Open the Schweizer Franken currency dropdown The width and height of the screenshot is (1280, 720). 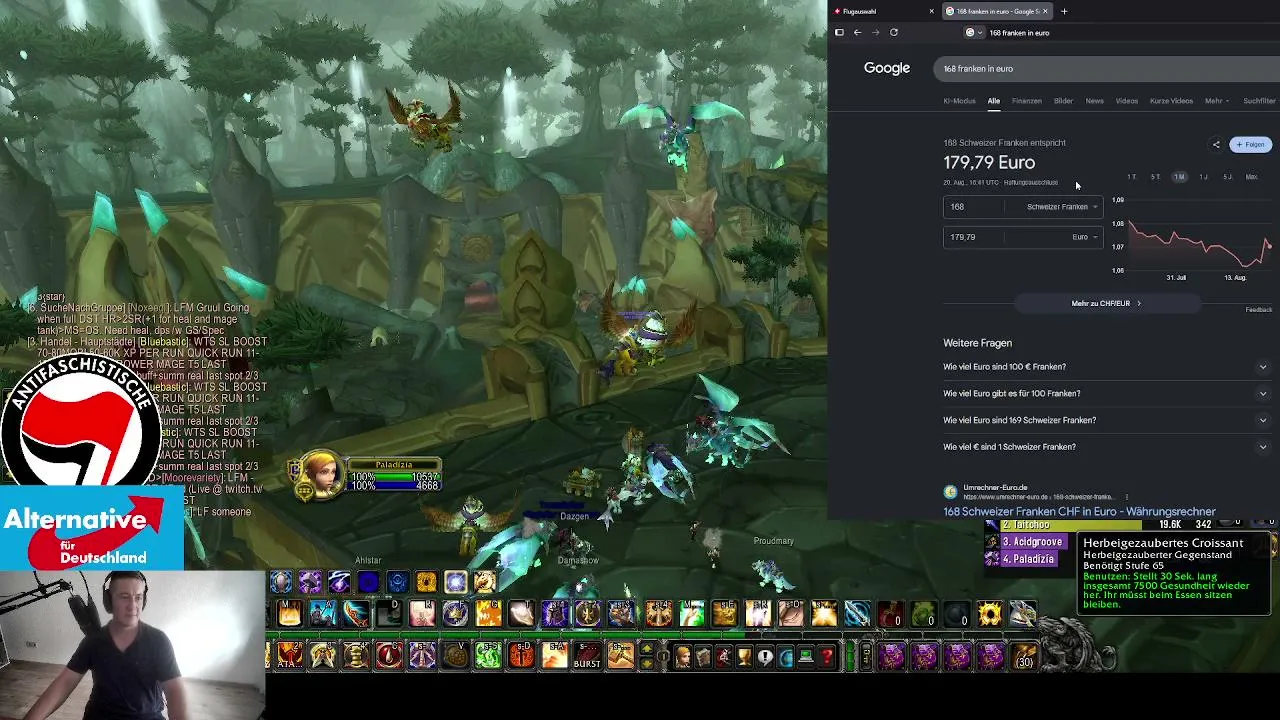point(1062,207)
